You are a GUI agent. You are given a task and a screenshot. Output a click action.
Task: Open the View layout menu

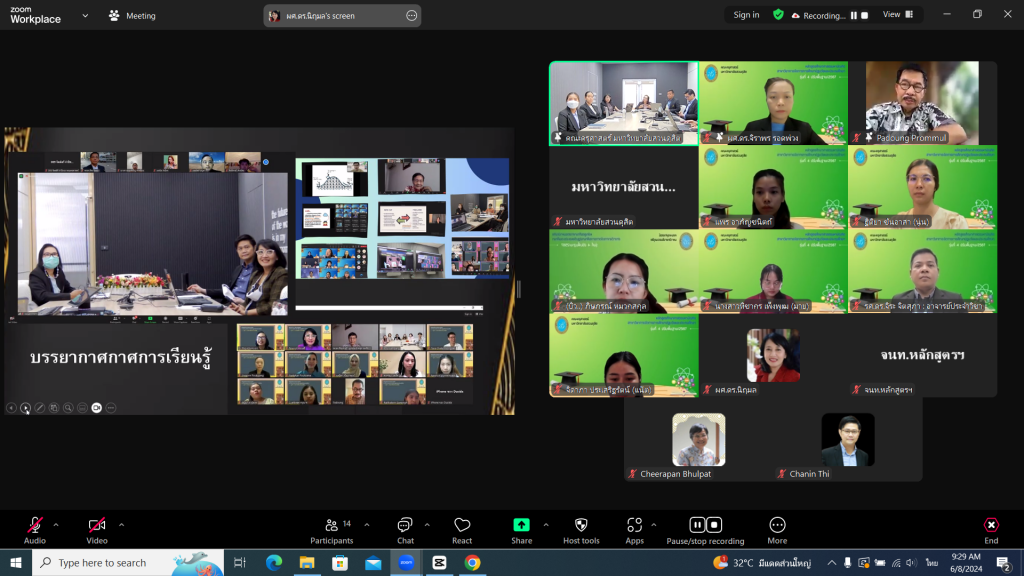(x=897, y=15)
